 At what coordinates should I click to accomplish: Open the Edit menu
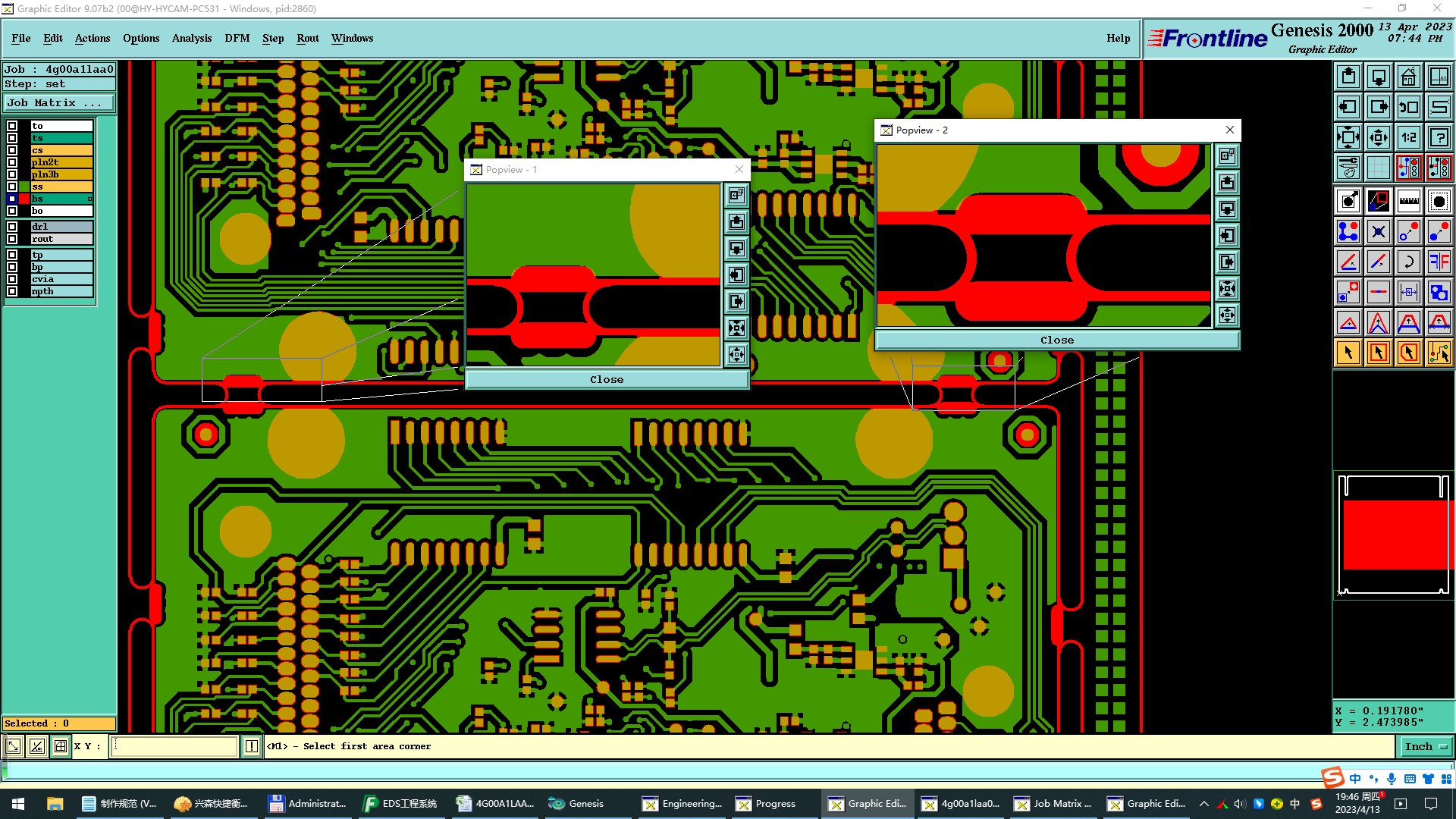pos(53,38)
